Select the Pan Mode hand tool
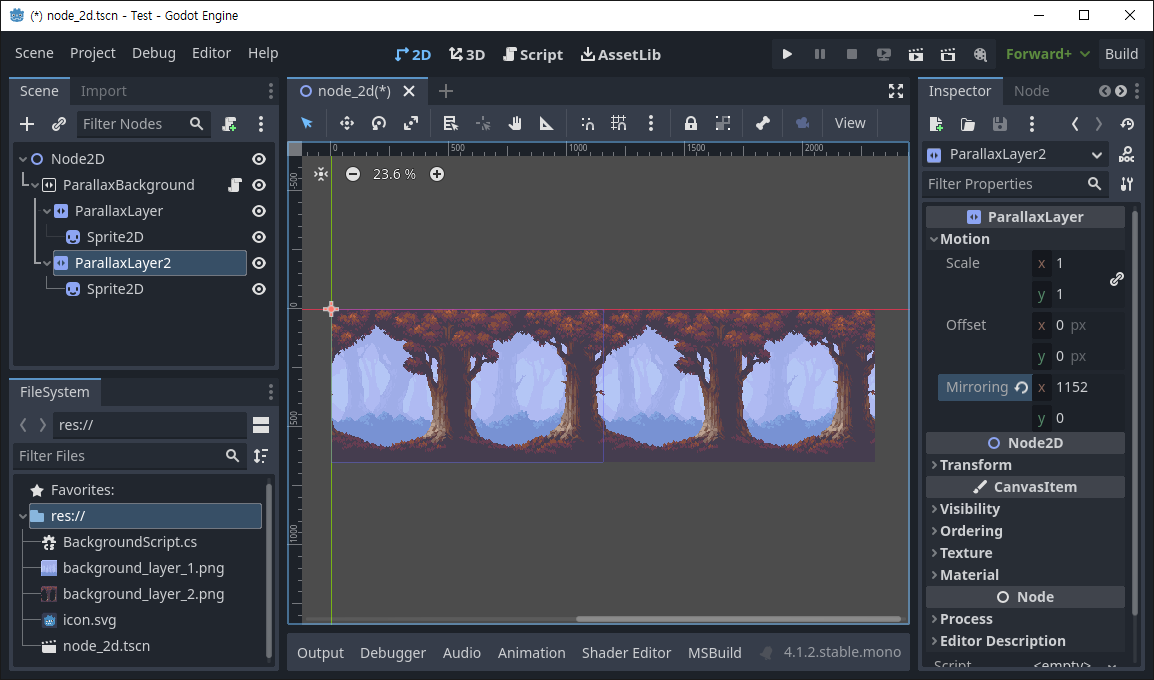 click(x=514, y=123)
